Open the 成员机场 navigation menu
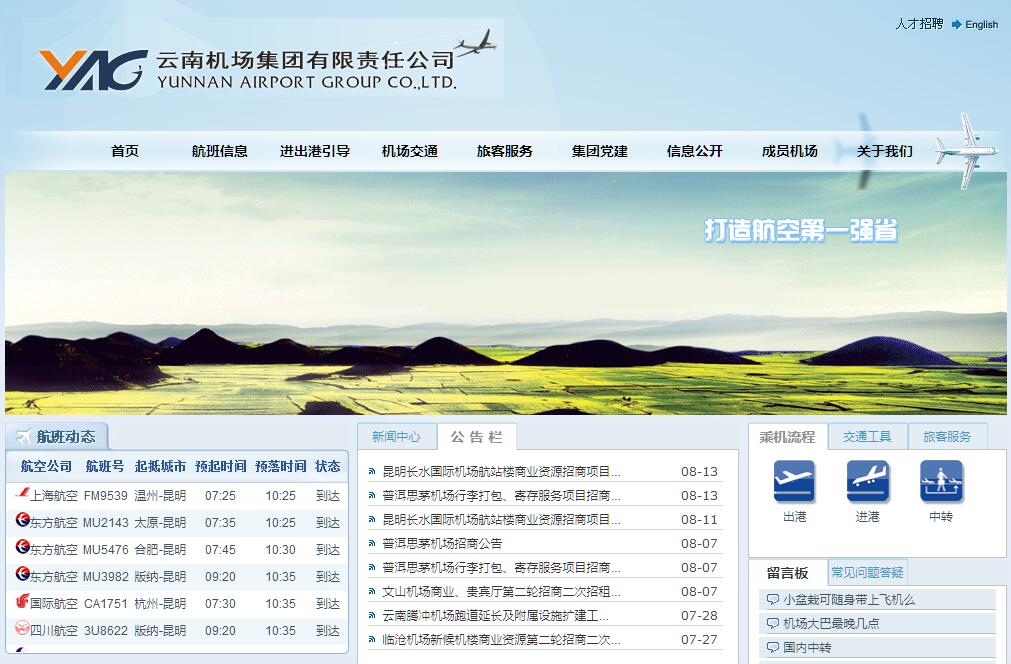Image resolution: width=1011 pixels, height=664 pixels. pyautogui.click(x=790, y=152)
